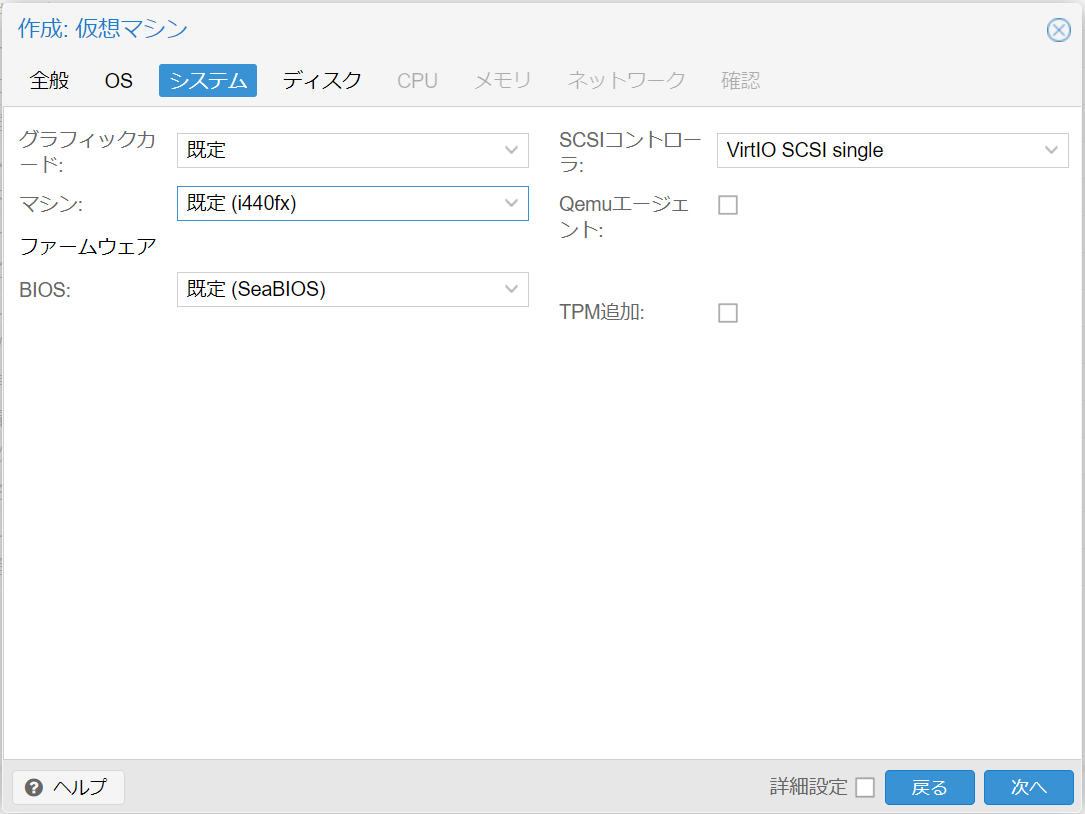Click the ヘルプ button

pos(67,788)
